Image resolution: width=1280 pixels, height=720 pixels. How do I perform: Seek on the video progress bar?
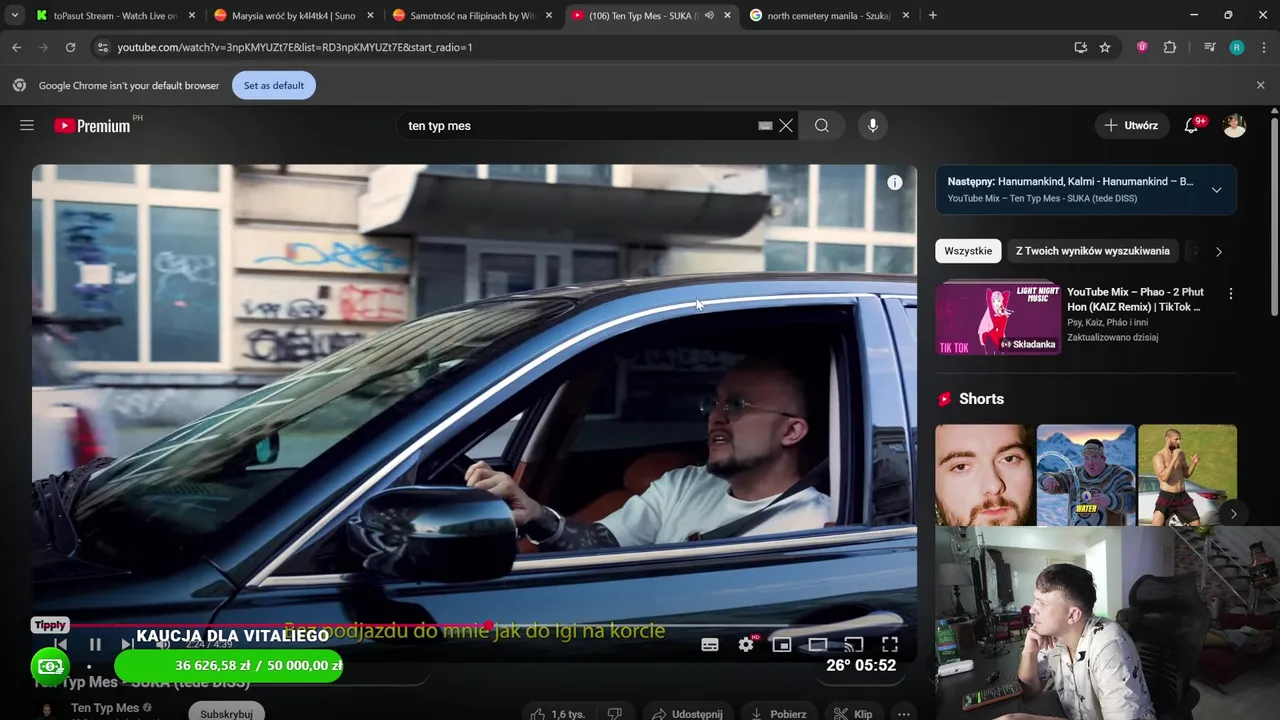point(474,626)
